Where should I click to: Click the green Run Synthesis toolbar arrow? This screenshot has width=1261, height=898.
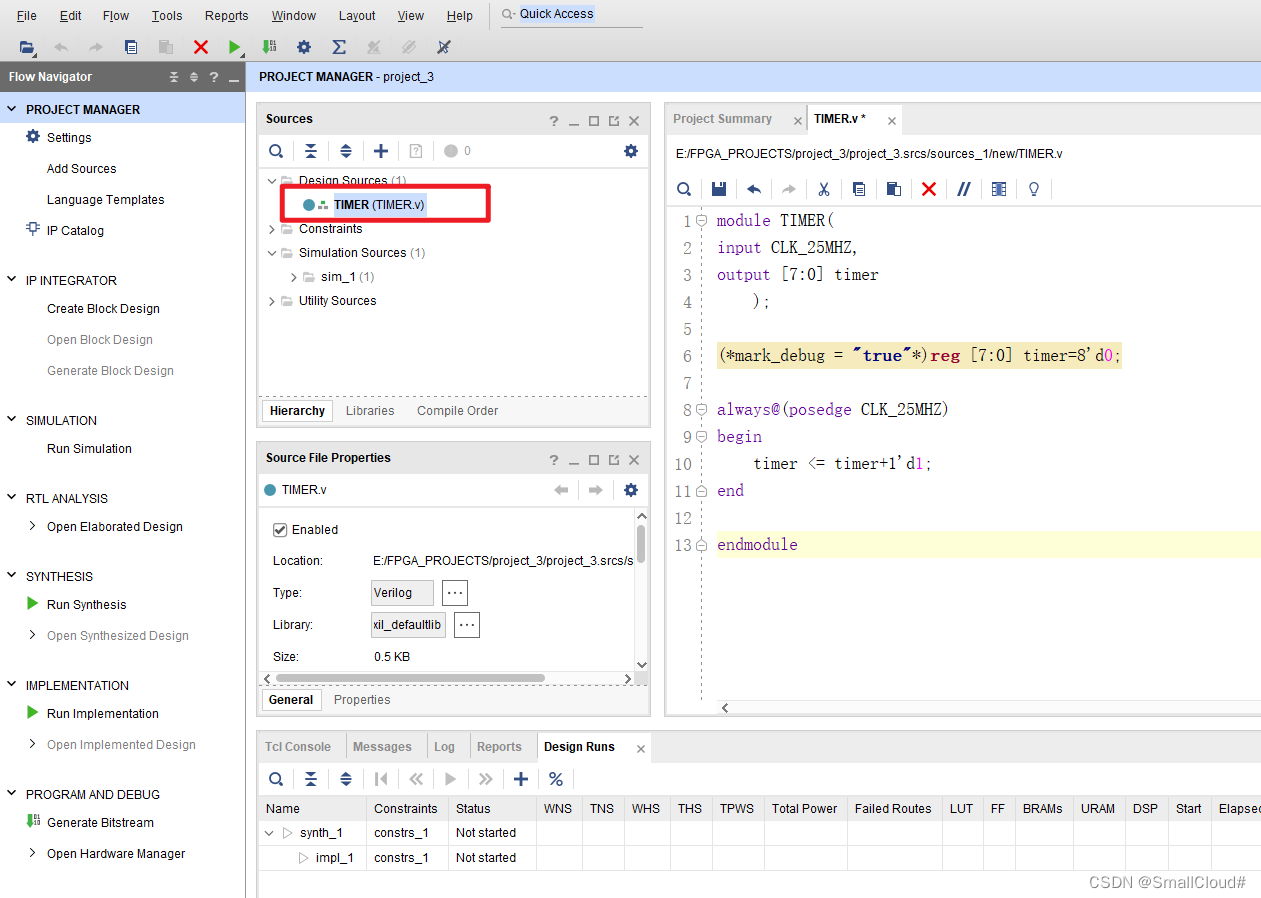click(x=234, y=47)
